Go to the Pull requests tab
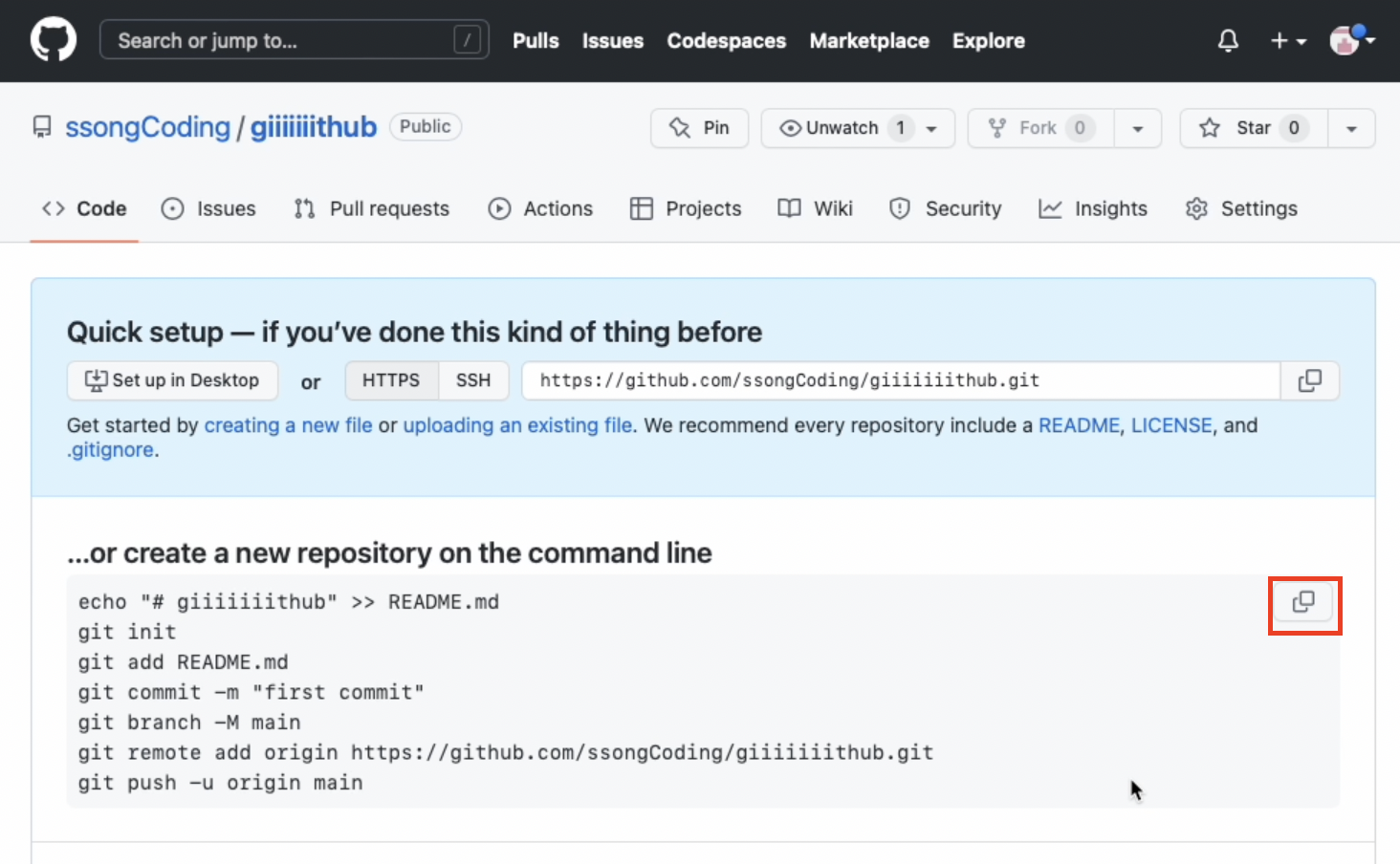 click(371, 208)
